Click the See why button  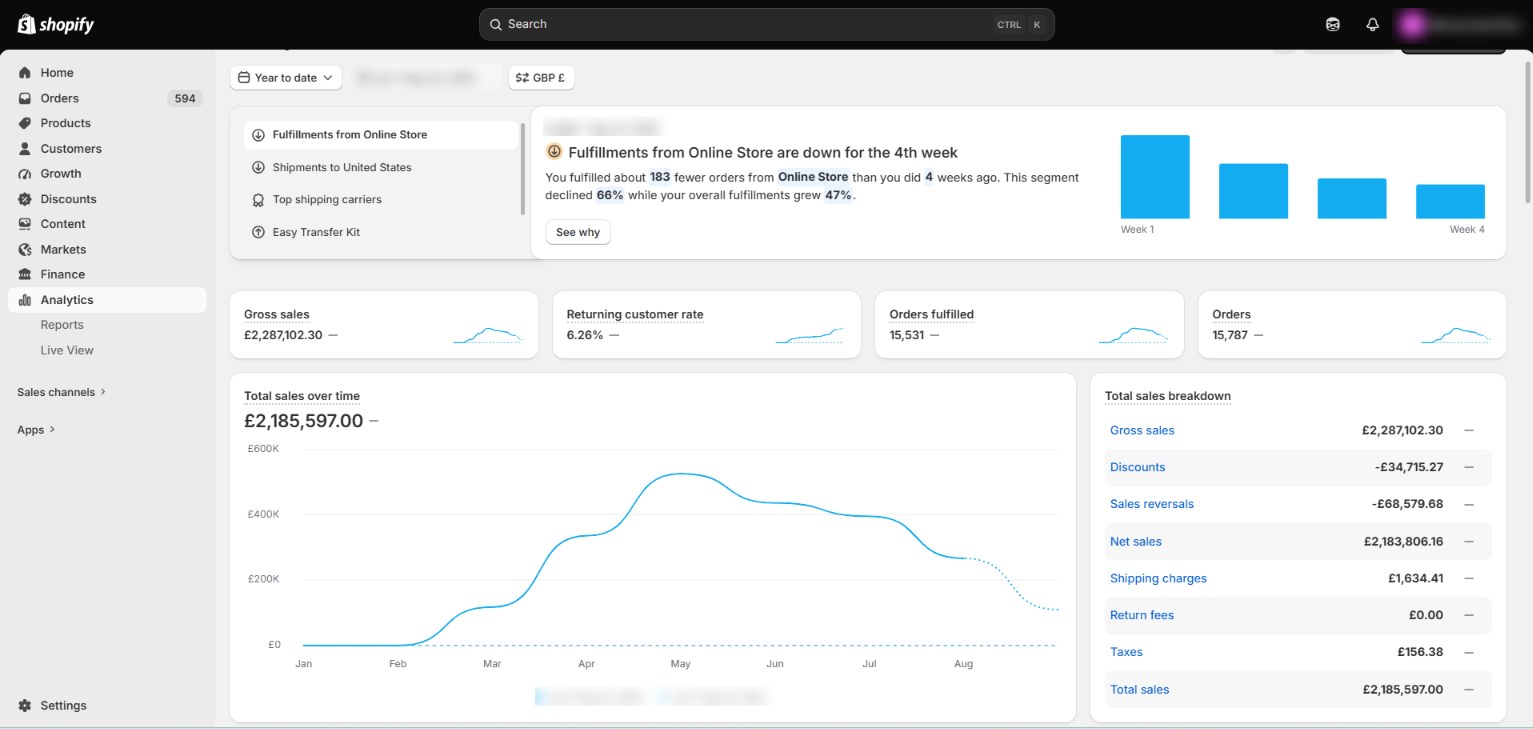click(578, 232)
